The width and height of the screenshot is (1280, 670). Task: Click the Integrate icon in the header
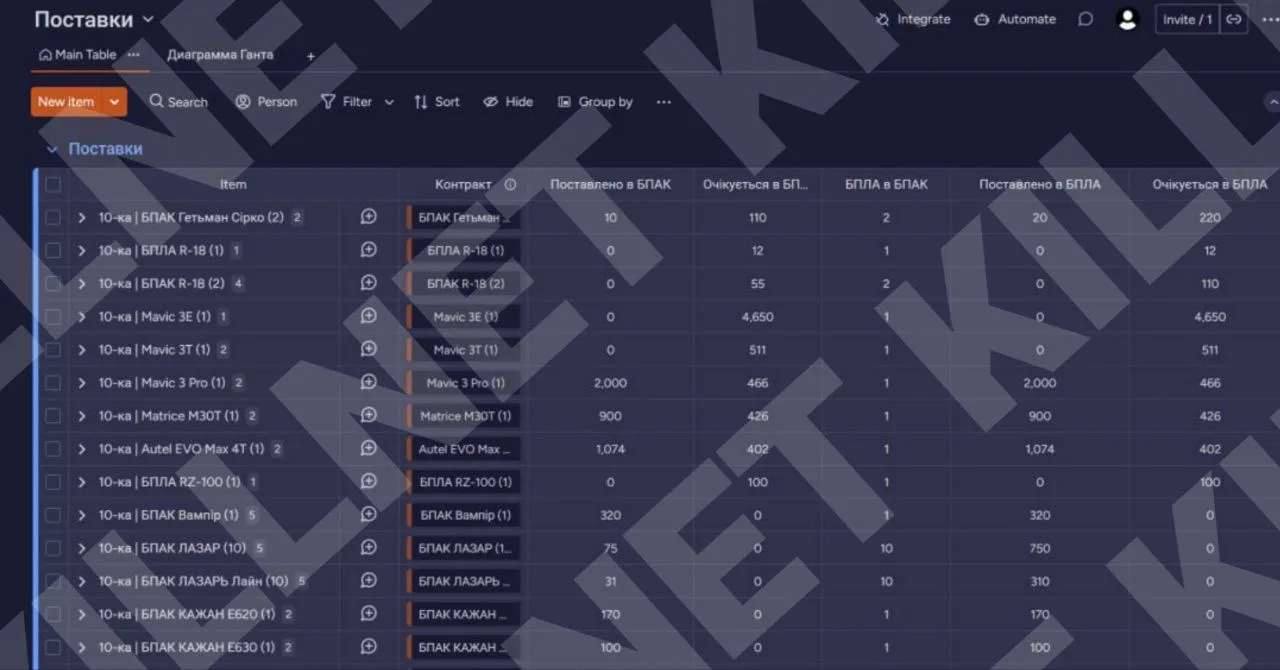pos(882,19)
